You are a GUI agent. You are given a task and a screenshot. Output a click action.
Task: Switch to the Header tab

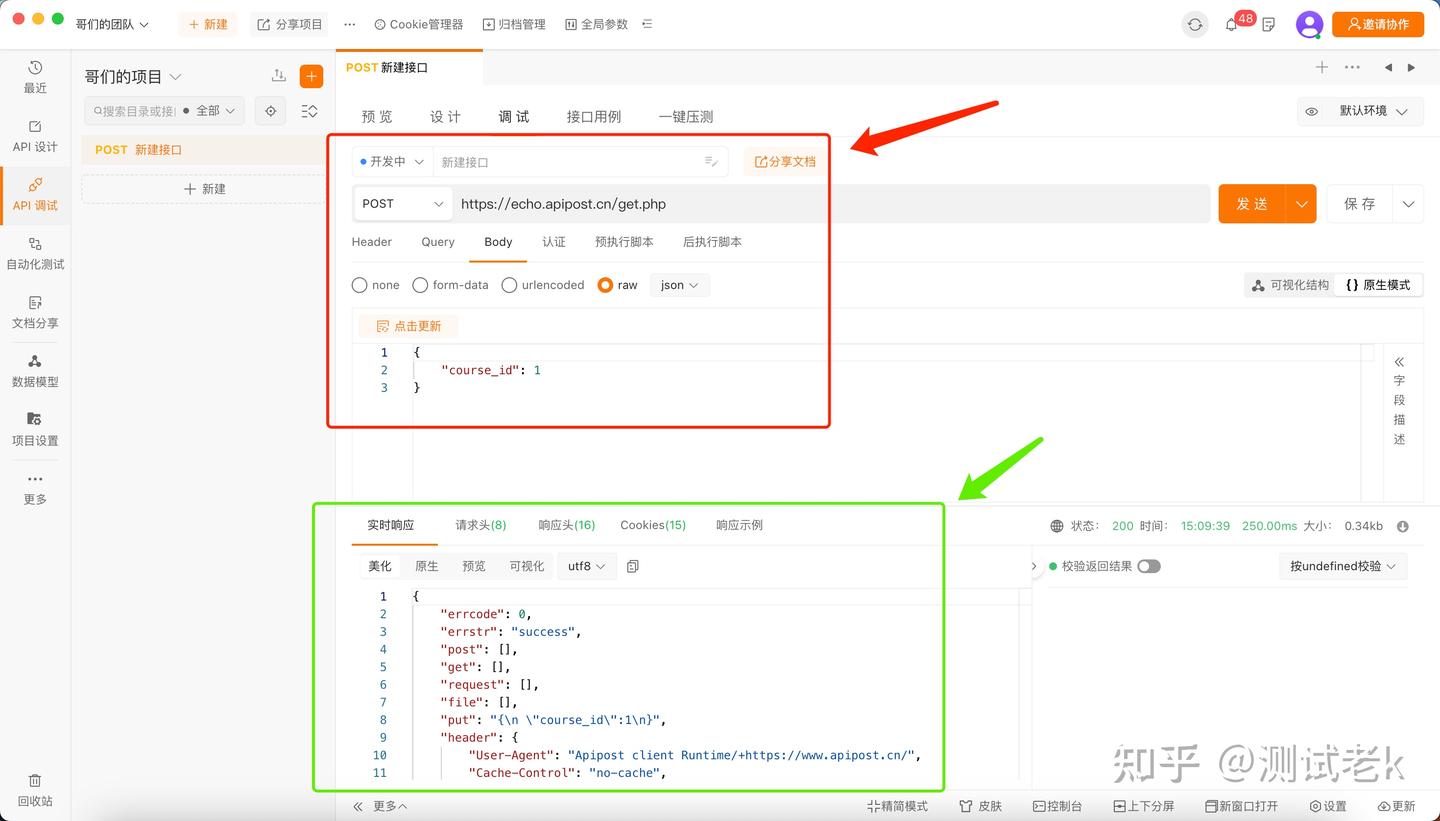point(372,242)
